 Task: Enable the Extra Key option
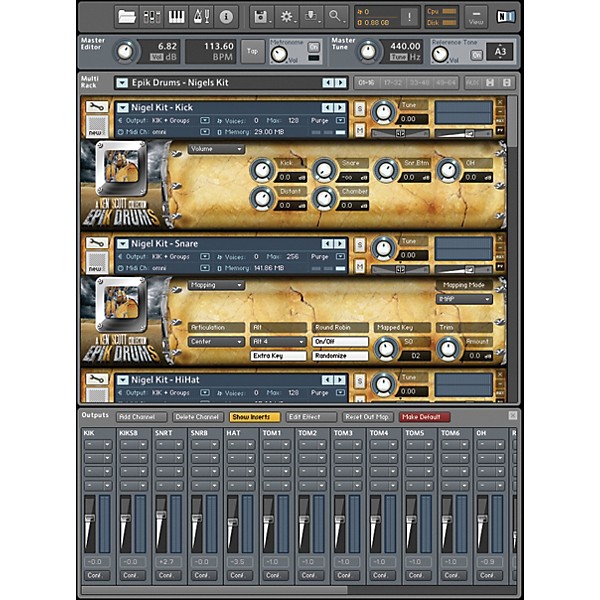tap(278, 355)
